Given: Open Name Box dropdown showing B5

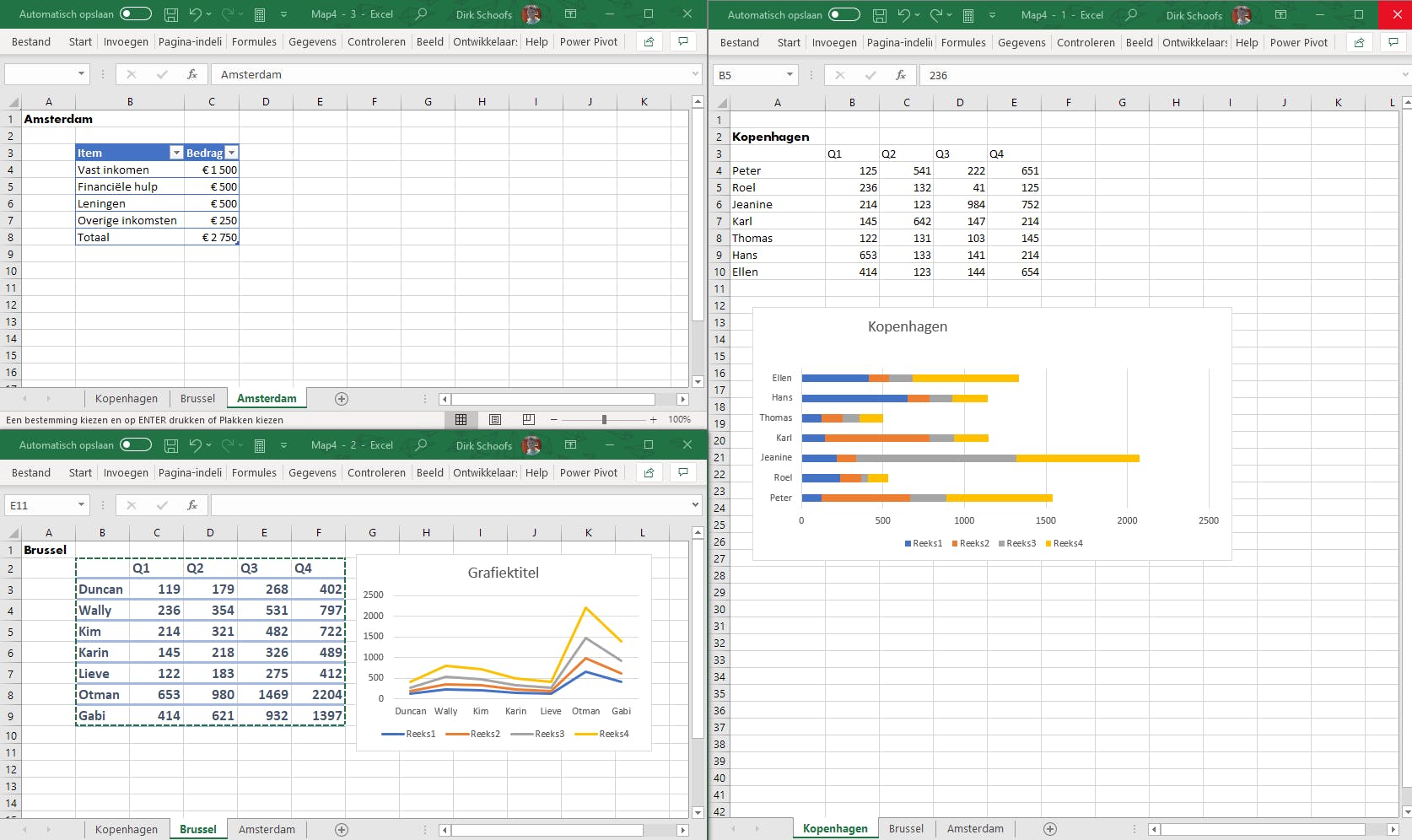Looking at the screenshot, I should [x=790, y=75].
